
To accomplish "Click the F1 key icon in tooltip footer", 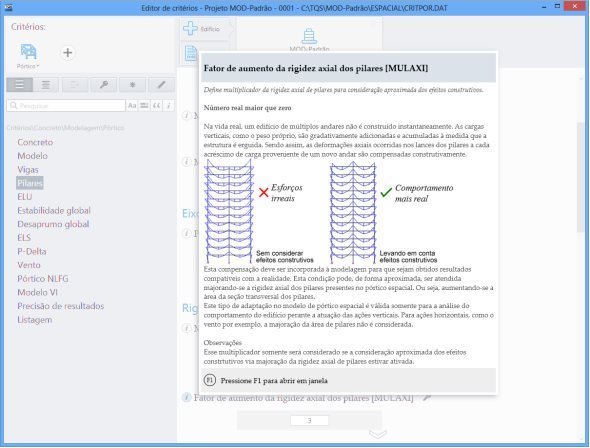I will pyautogui.click(x=210, y=380).
